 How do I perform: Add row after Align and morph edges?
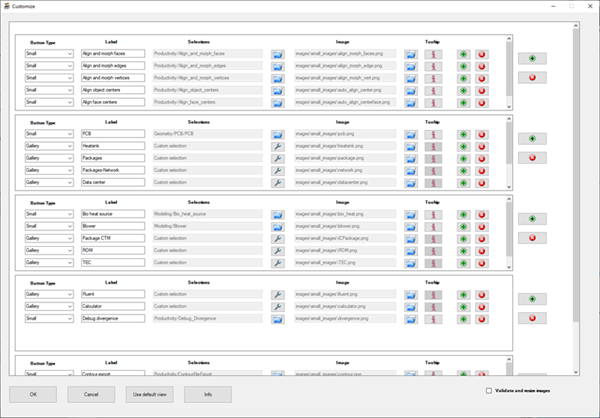(x=463, y=66)
